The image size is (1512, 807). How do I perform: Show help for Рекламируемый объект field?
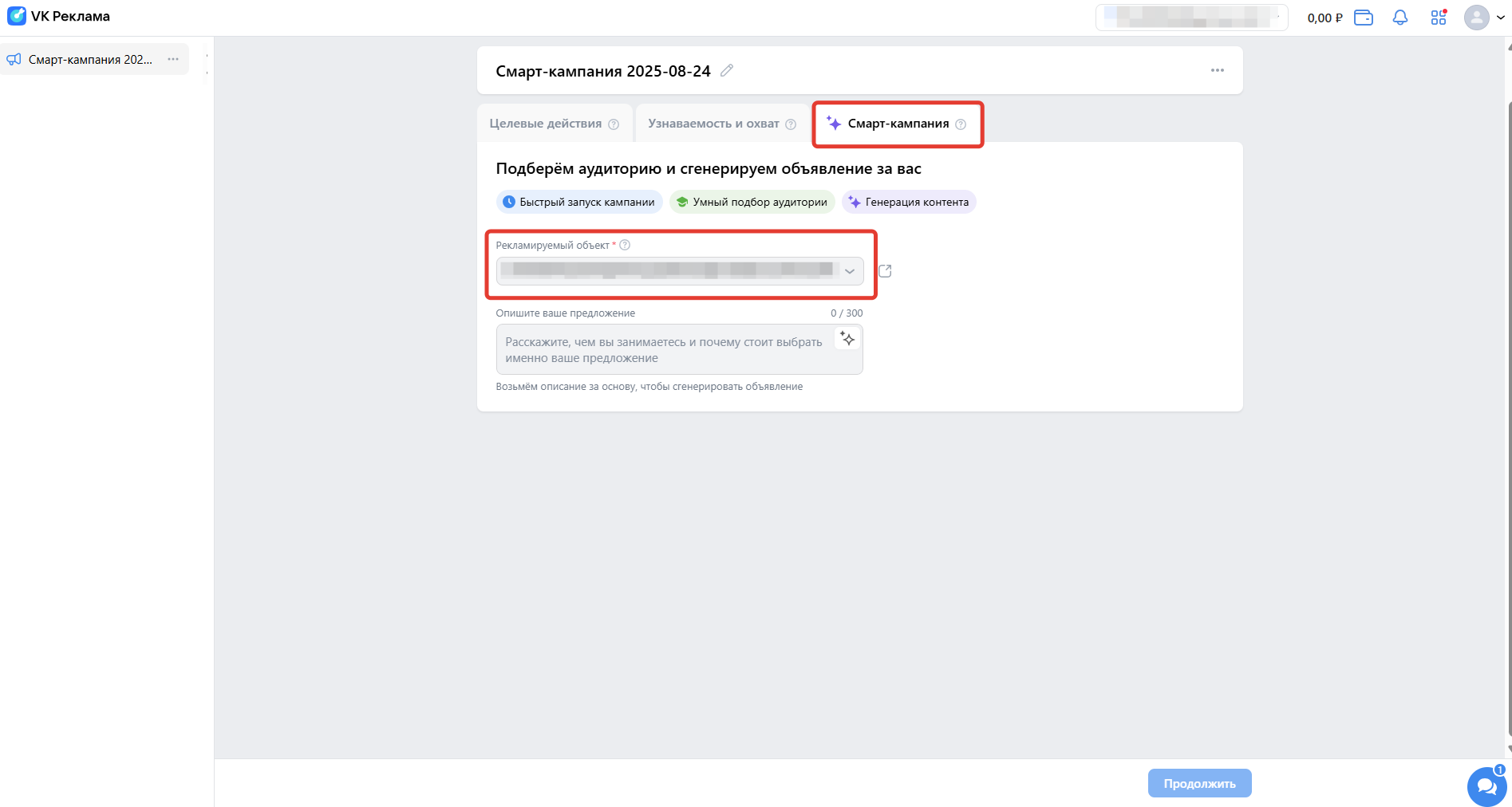point(625,246)
